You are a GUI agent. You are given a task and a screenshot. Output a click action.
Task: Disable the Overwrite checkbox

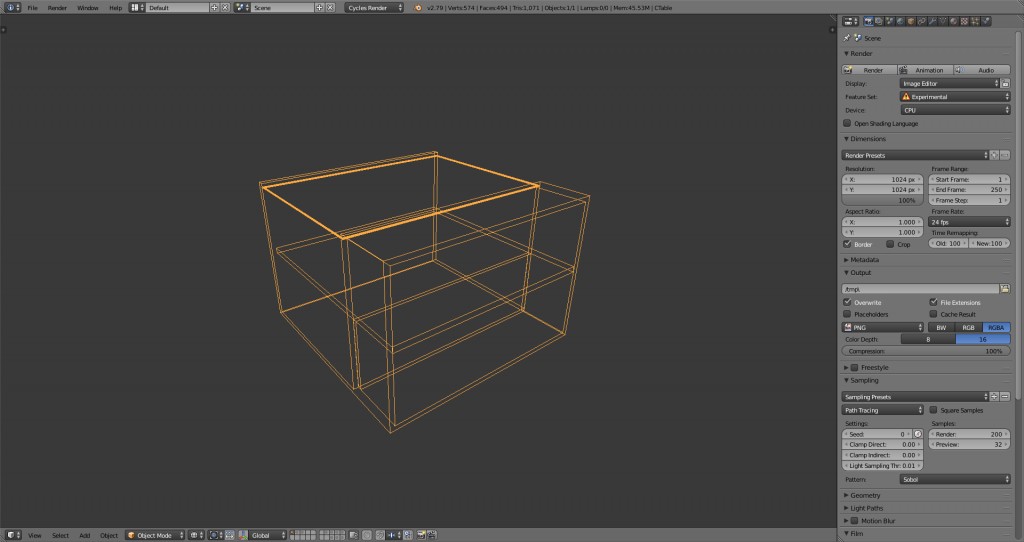848,302
